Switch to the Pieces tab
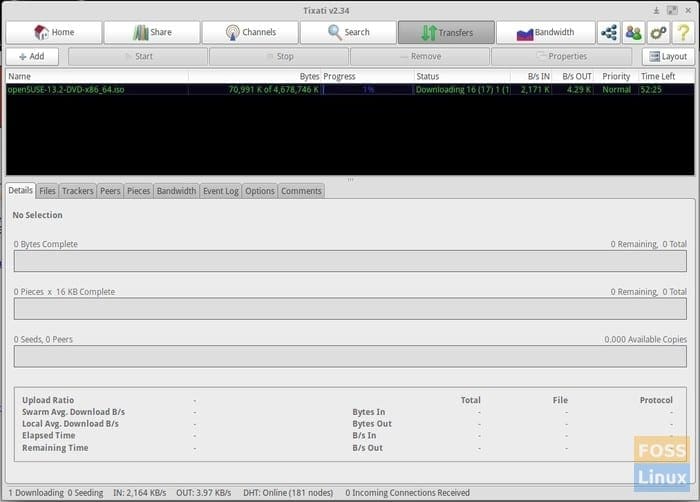Image resolution: width=700 pixels, height=502 pixels. 138,191
